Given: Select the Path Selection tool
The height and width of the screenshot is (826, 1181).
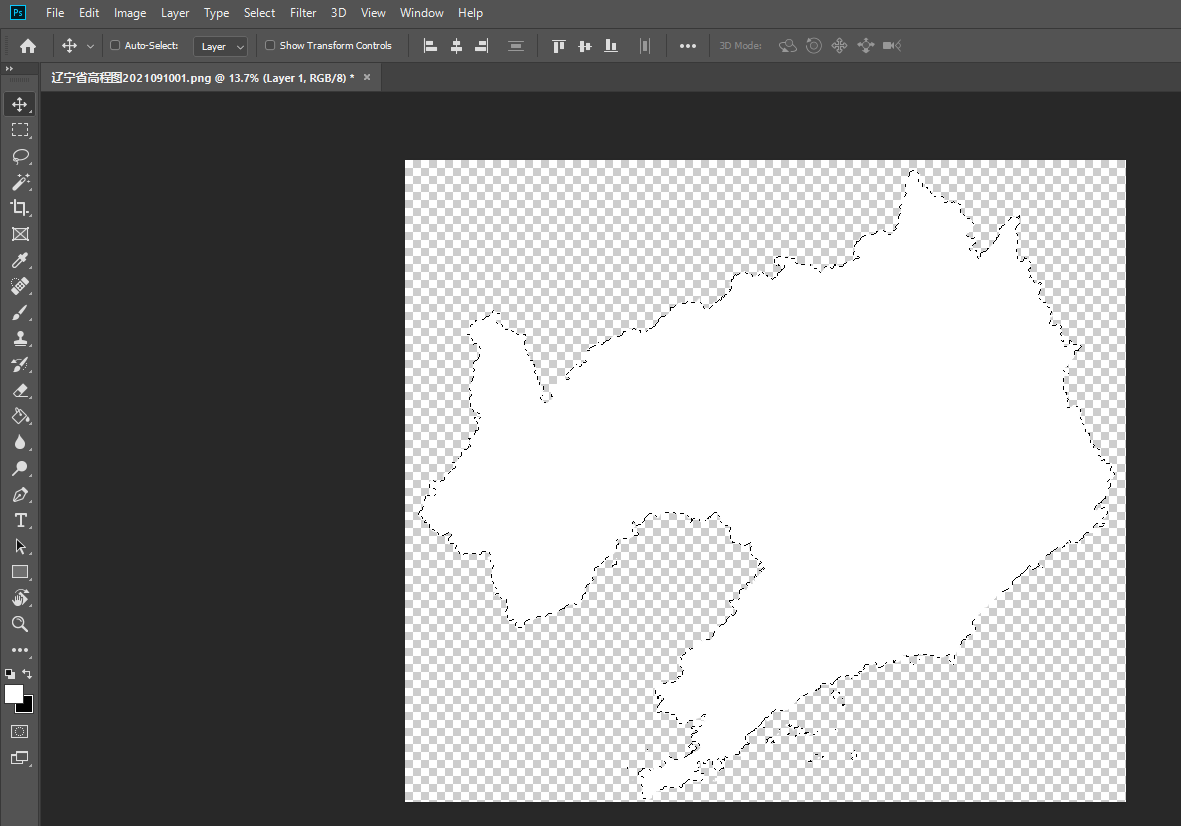Looking at the screenshot, I should (20, 546).
